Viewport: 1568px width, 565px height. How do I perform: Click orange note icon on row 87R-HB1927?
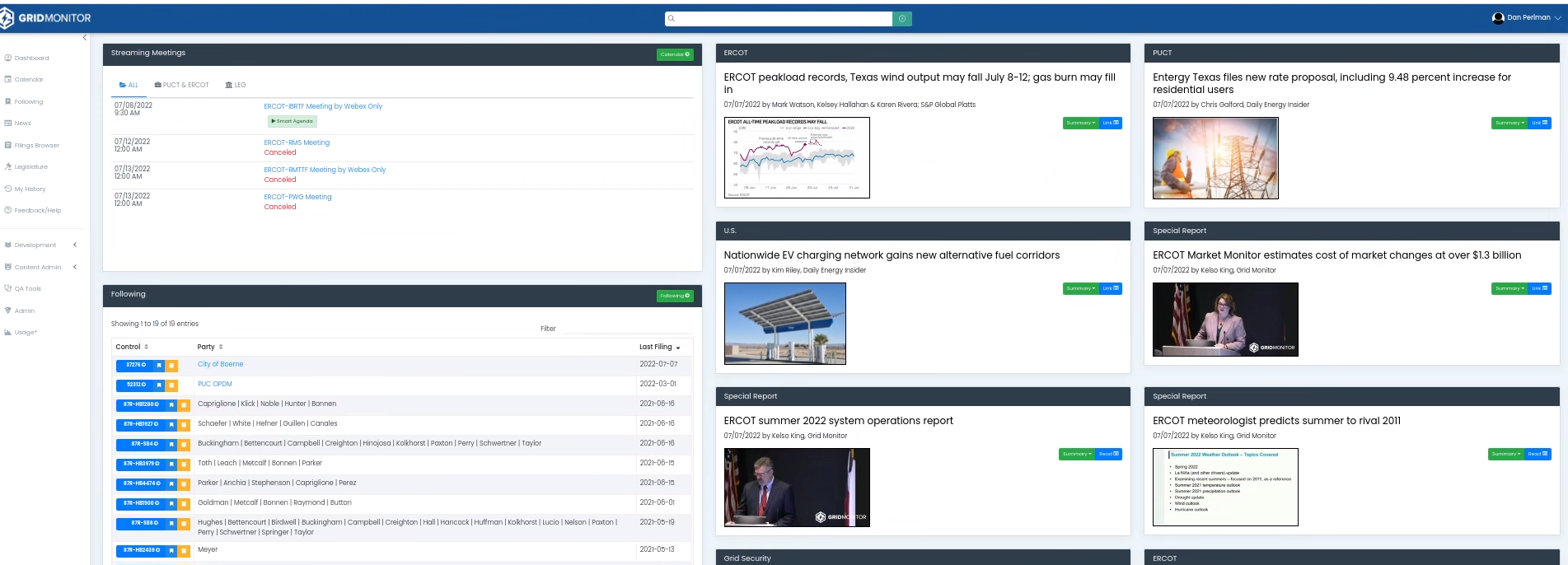pos(184,424)
